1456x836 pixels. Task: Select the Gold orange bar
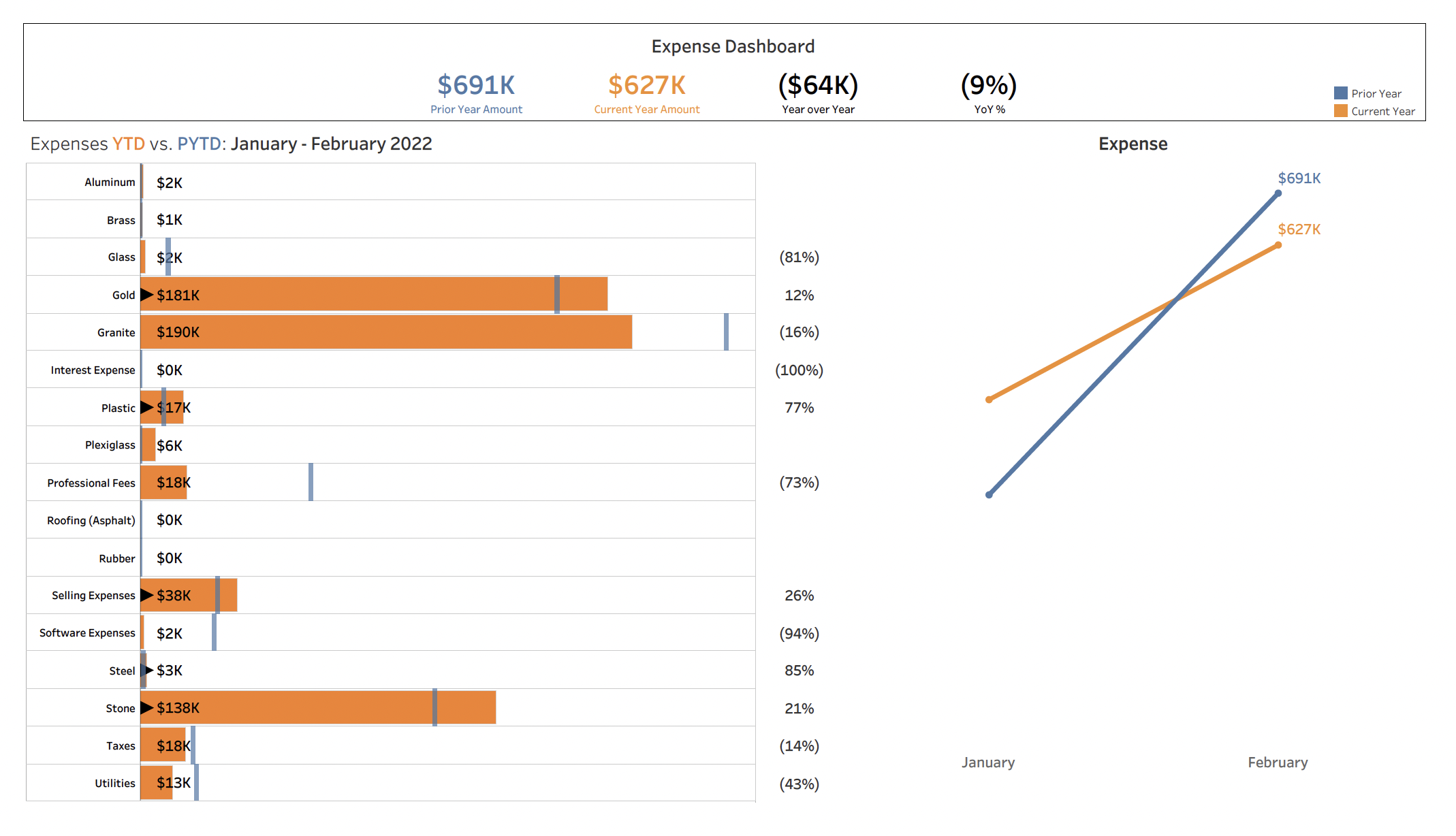(x=374, y=295)
